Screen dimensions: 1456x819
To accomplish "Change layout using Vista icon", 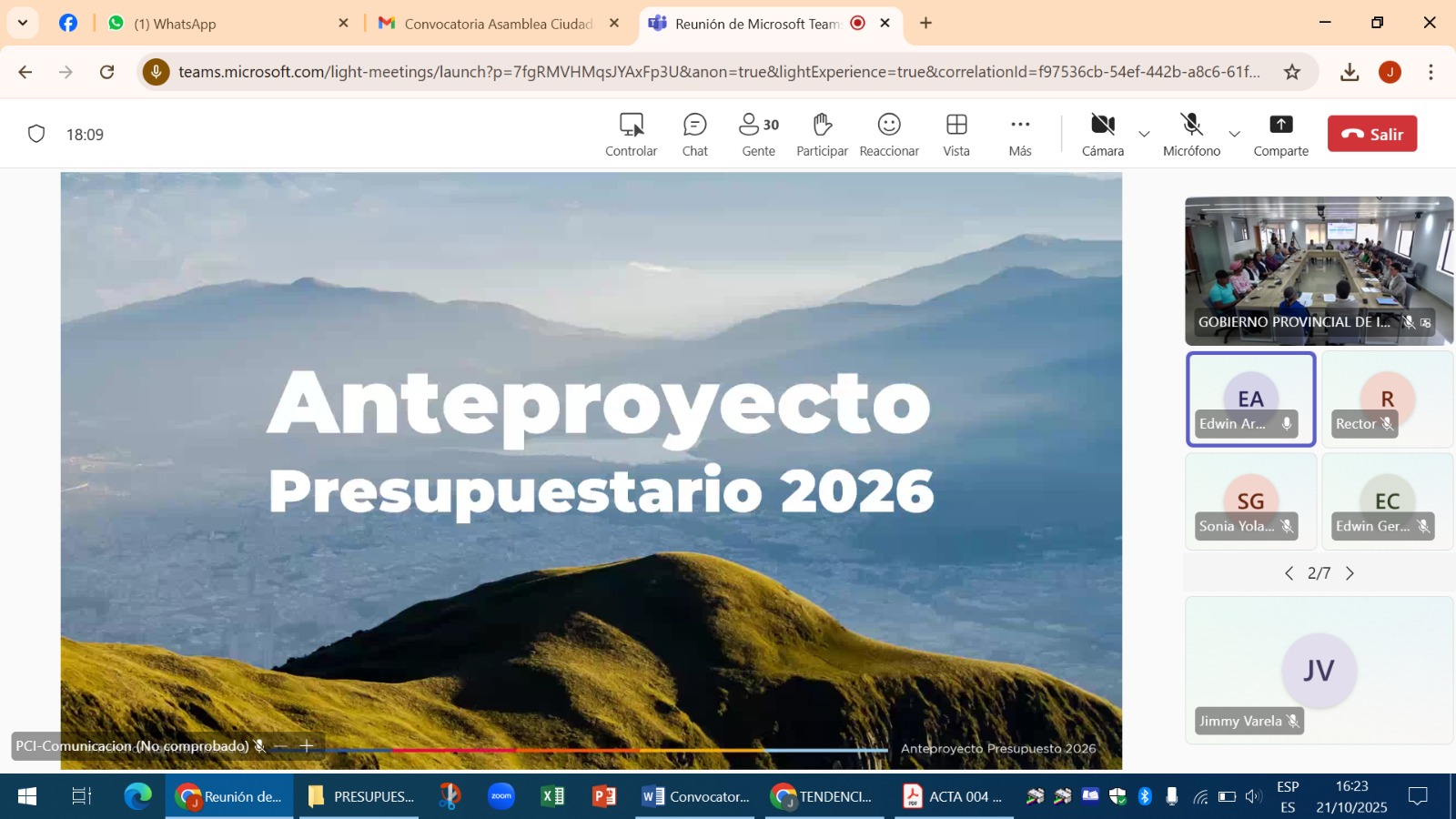I will pyautogui.click(x=956, y=134).
